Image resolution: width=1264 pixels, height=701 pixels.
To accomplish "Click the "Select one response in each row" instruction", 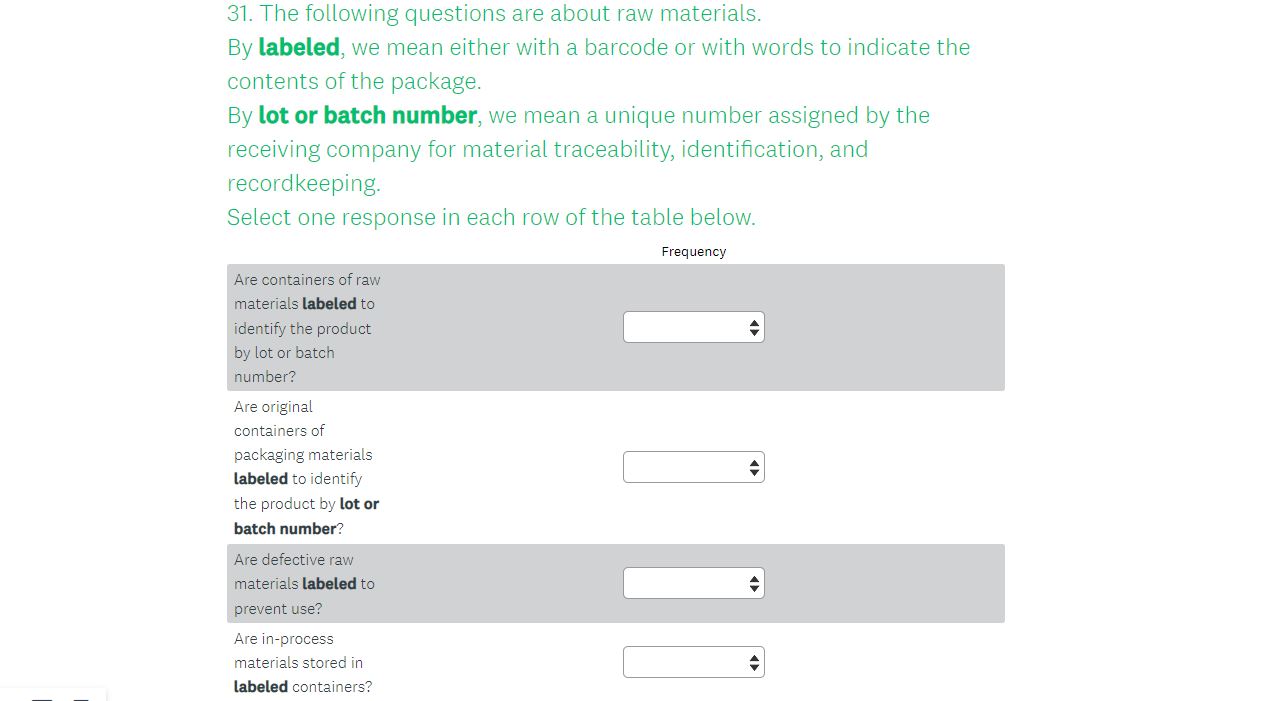I will pyautogui.click(x=491, y=217).
